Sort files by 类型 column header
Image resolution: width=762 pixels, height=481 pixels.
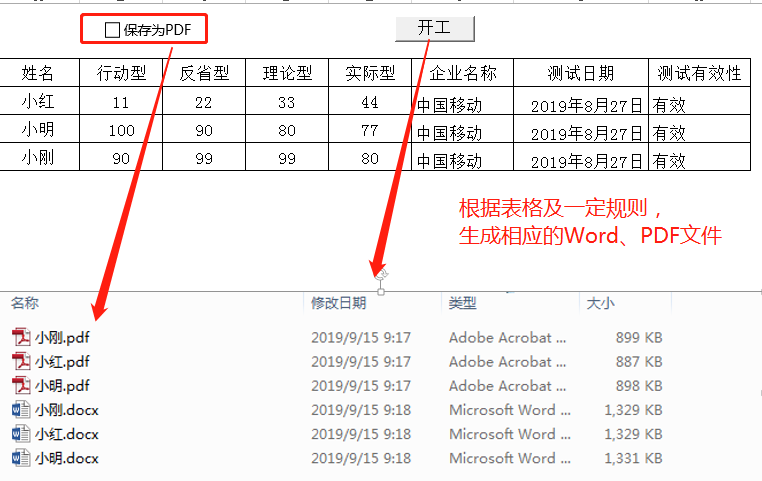462,303
